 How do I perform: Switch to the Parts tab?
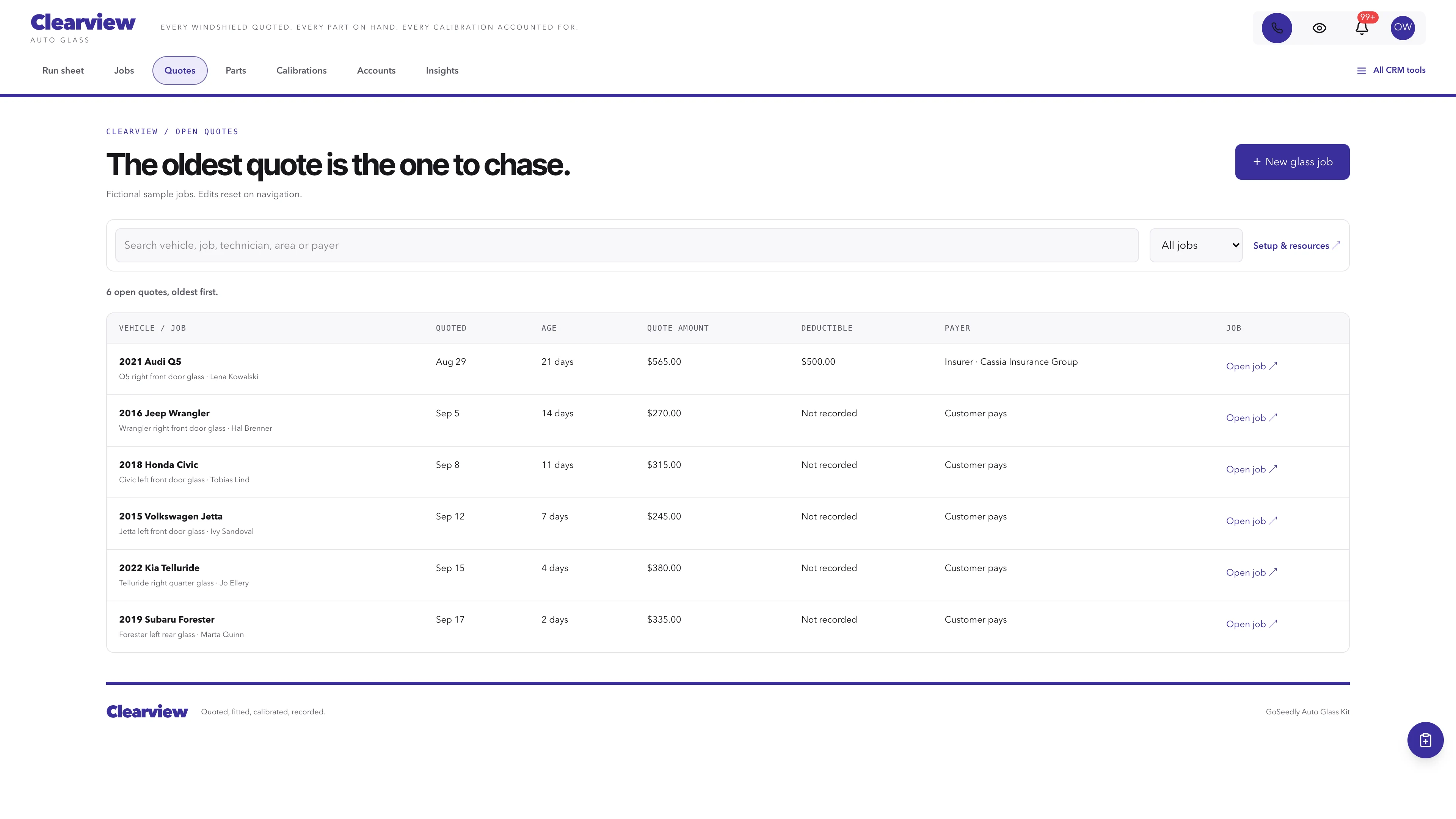236,71
